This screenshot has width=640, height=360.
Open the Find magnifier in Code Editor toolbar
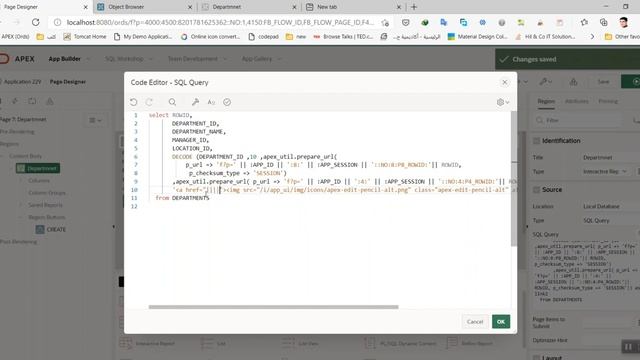coord(172,102)
